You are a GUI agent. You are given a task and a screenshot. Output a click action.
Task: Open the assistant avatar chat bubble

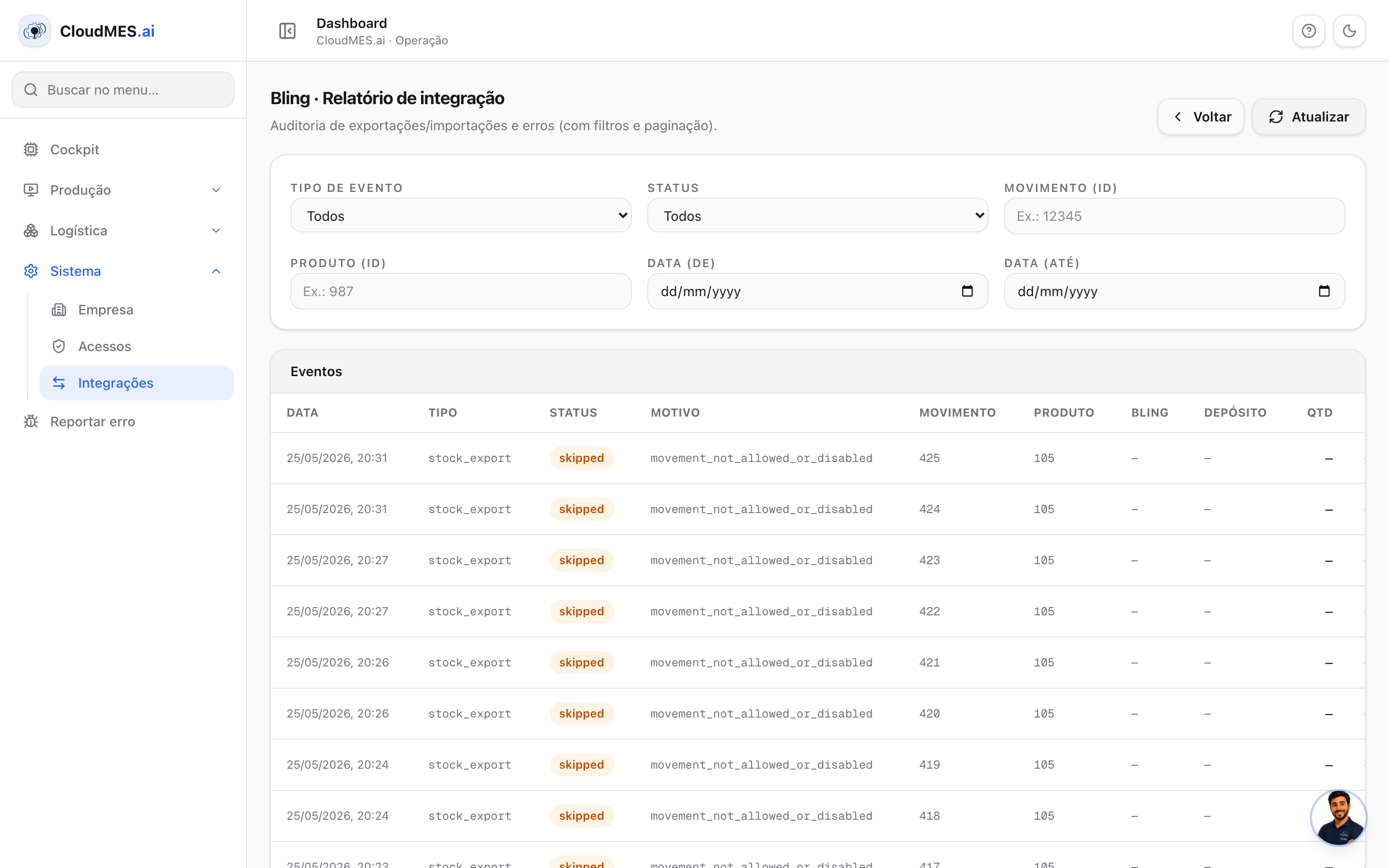coord(1338,817)
